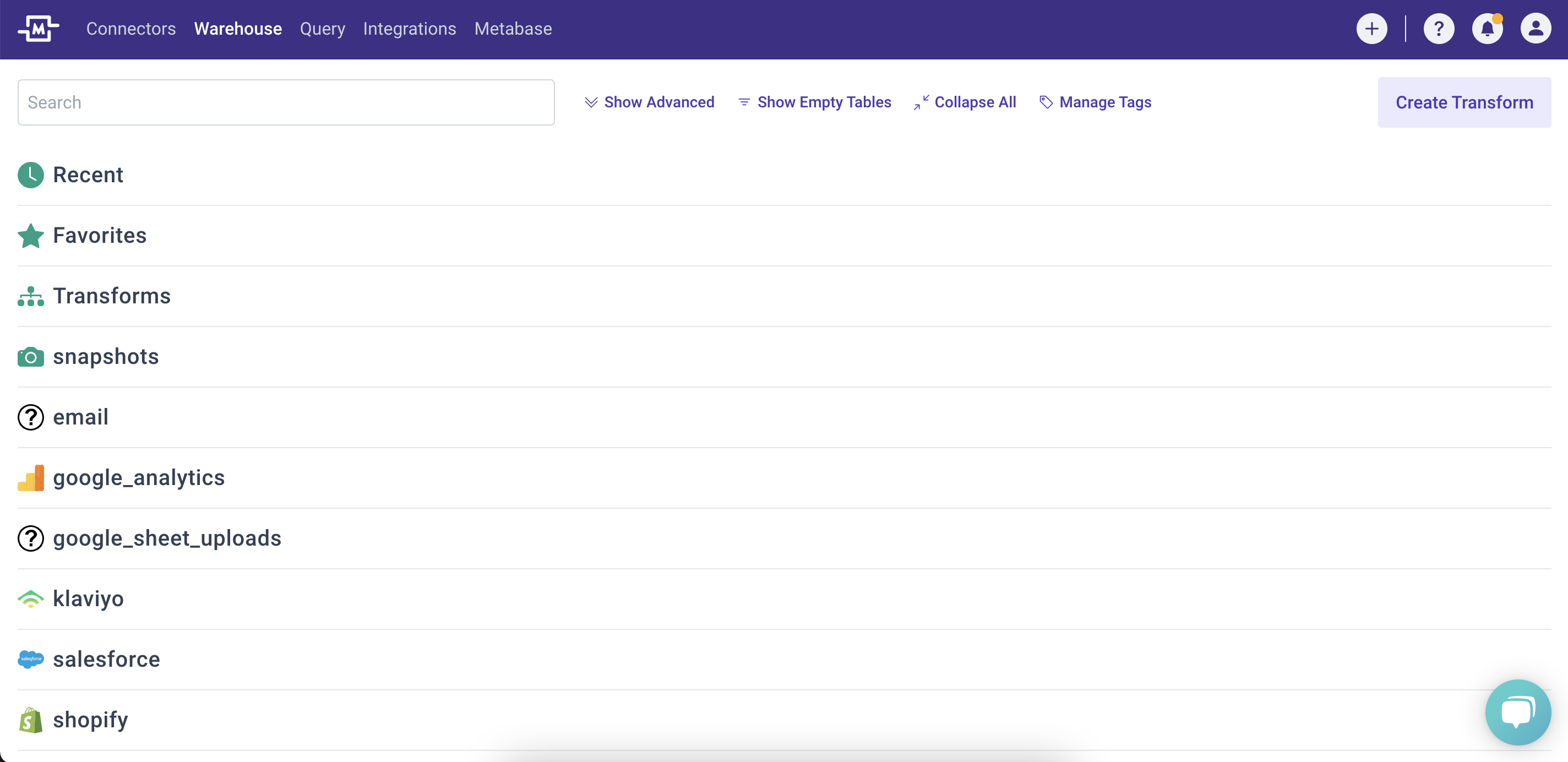This screenshot has width=1568, height=762.
Task: Focus the Search input field
Action: [x=286, y=102]
